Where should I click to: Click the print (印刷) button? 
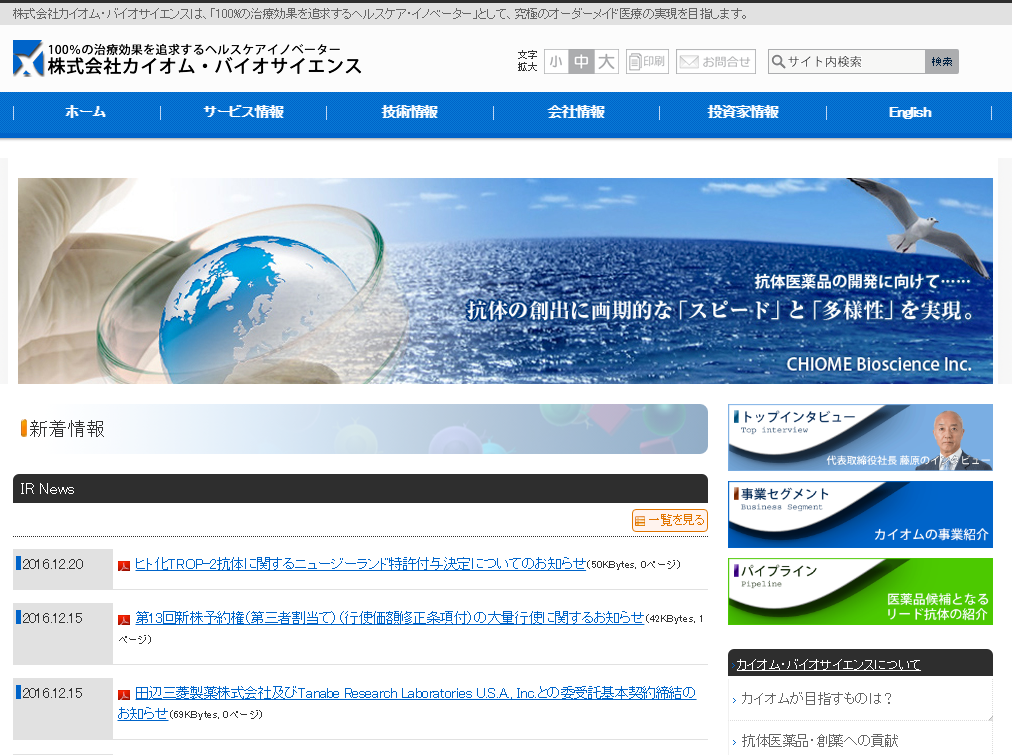click(x=647, y=61)
